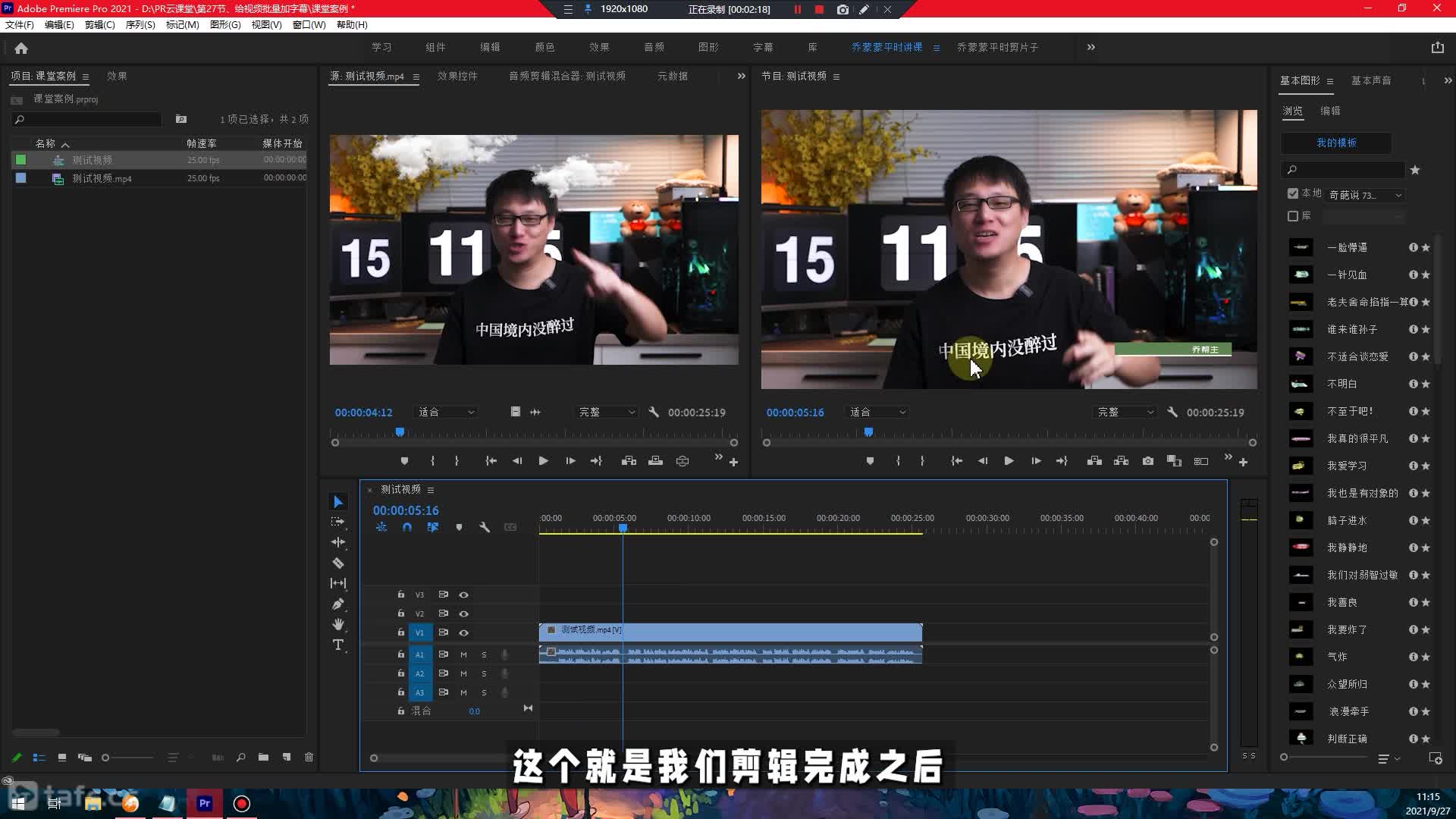Toggle V1 track output eye
This screenshot has height=819, width=1456.
(463, 632)
